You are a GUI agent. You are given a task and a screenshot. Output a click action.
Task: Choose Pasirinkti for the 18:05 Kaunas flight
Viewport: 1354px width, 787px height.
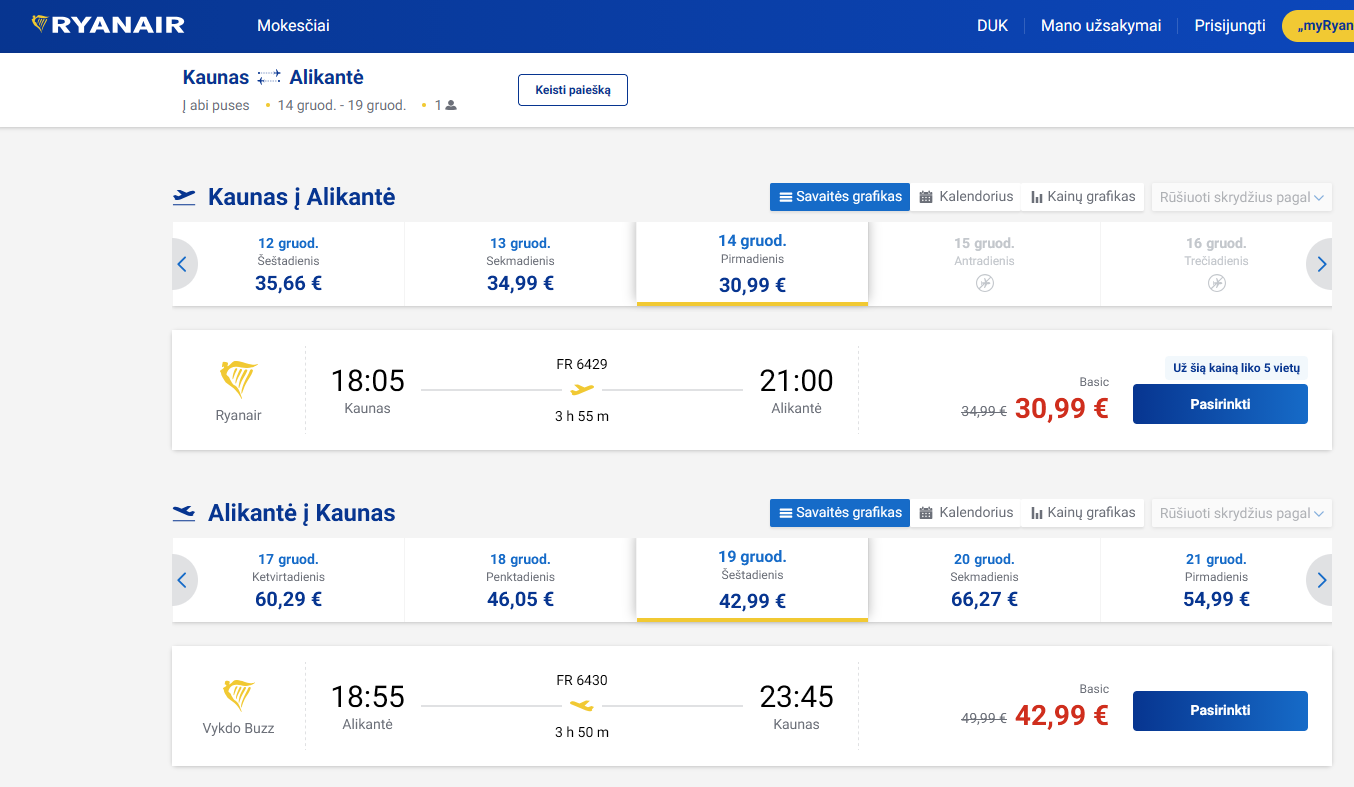(x=1220, y=404)
